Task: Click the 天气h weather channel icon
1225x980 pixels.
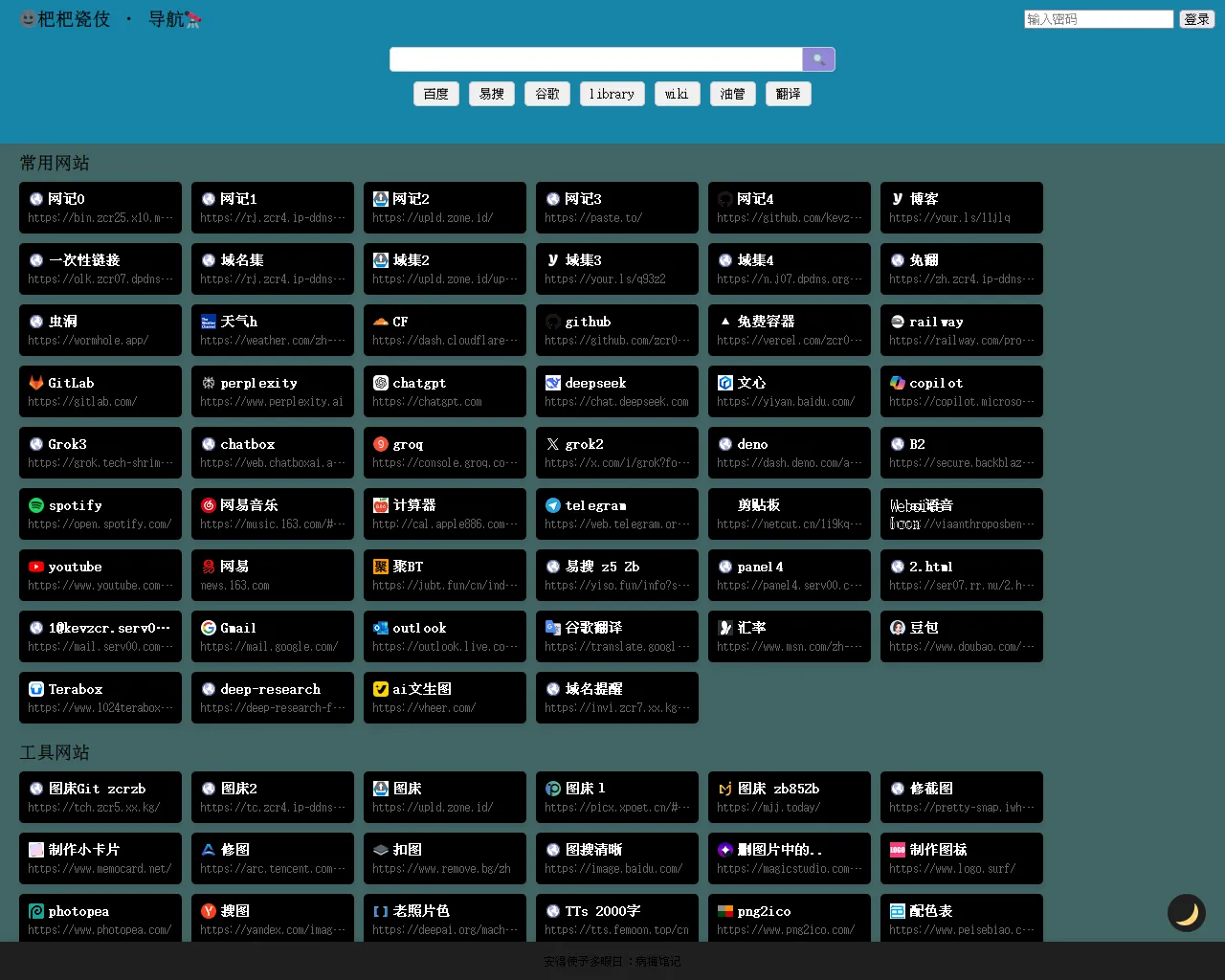Action: tap(209, 322)
